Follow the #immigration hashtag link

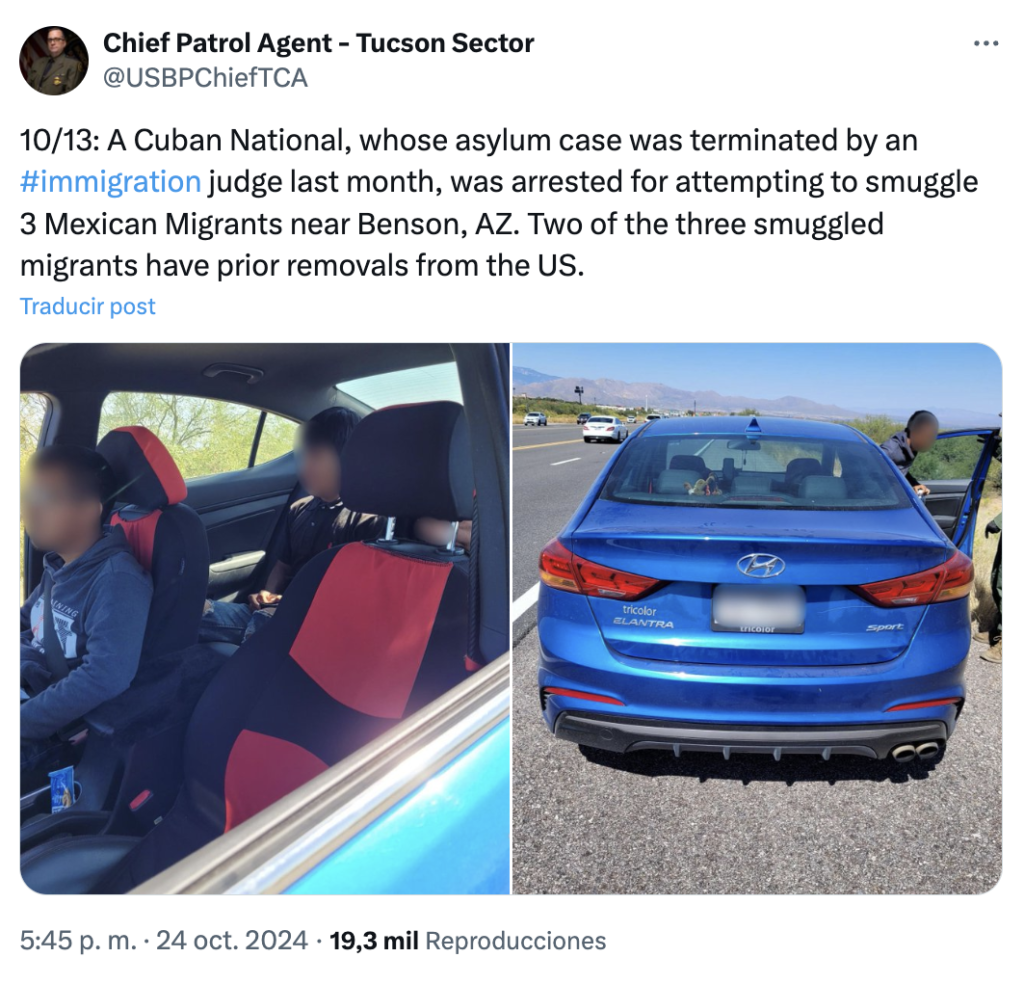tap(110, 182)
